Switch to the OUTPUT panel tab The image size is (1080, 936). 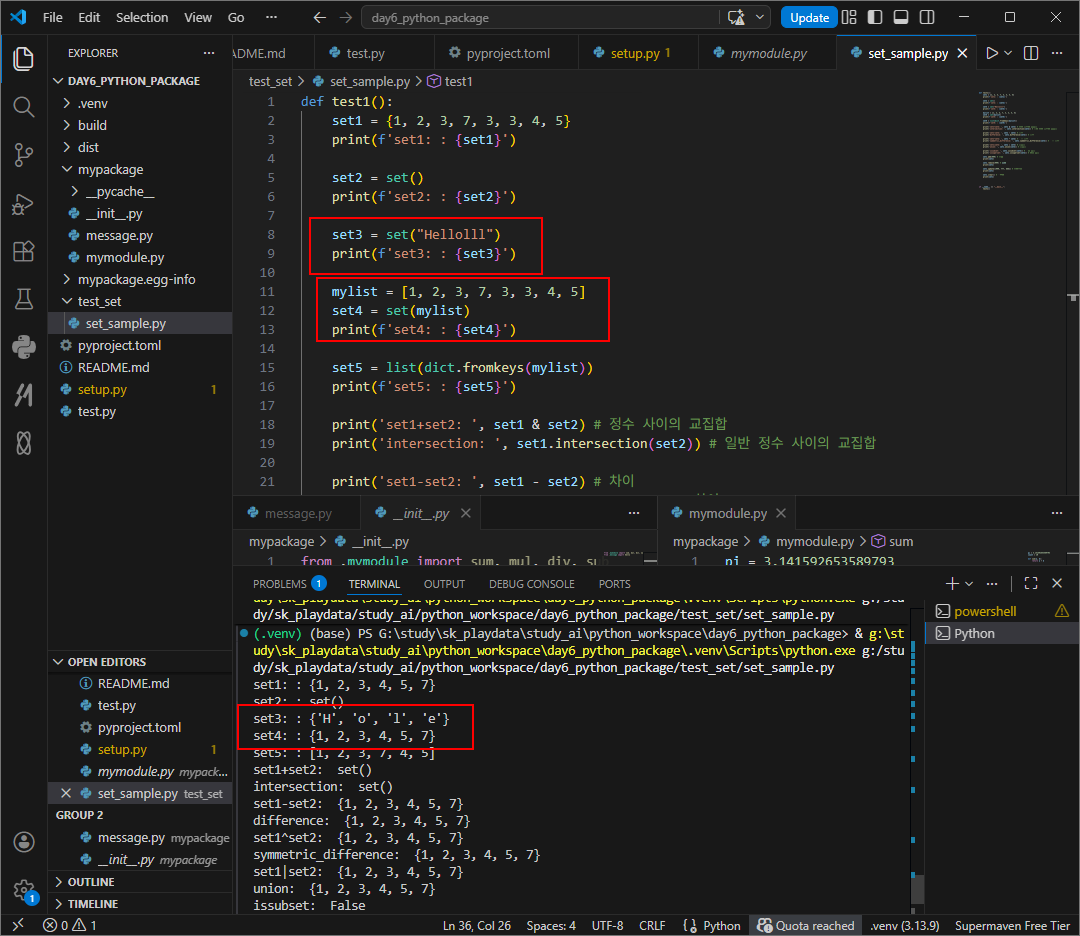[x=444, y=584]
